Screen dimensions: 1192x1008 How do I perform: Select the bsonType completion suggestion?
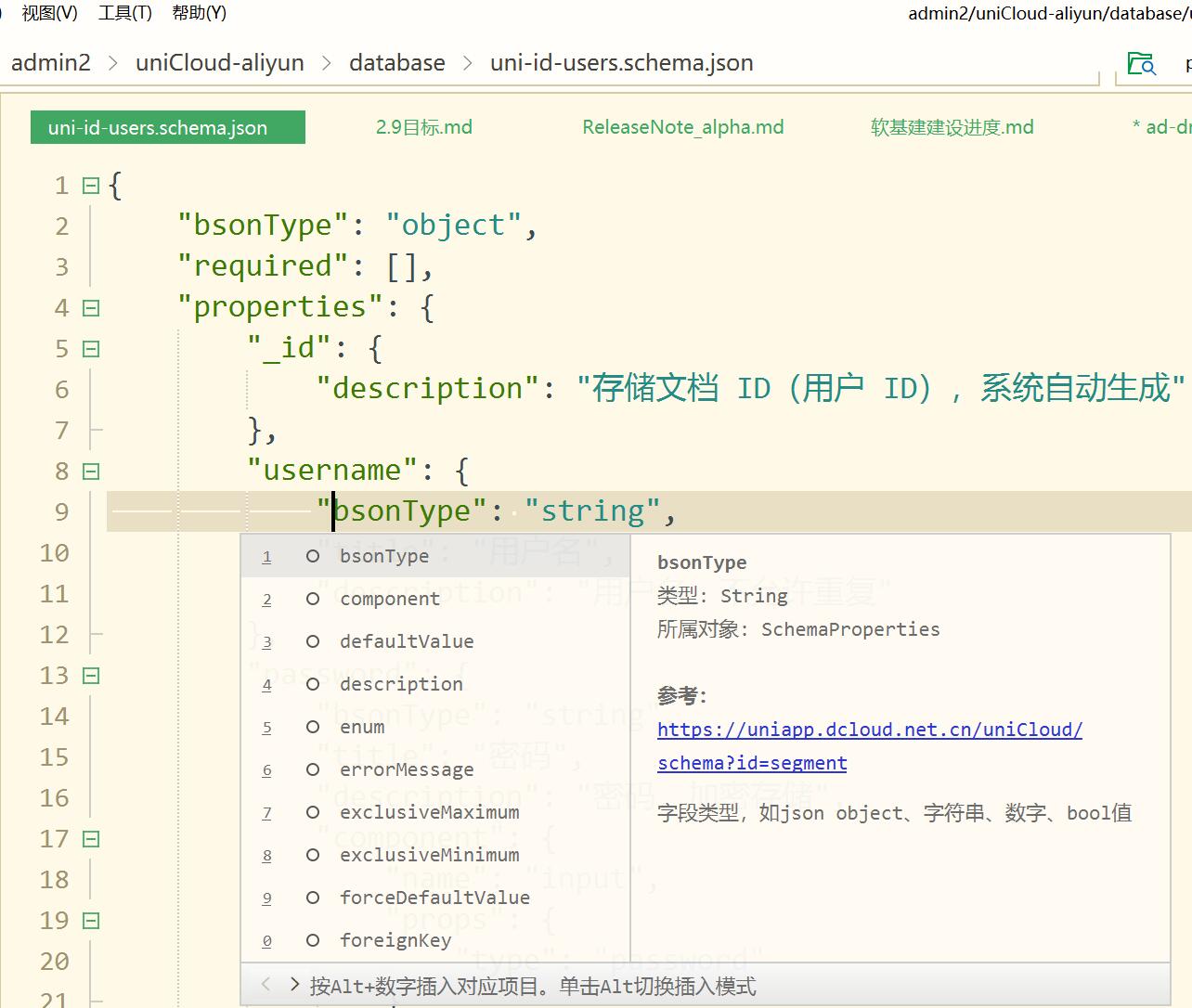(435, 556)
